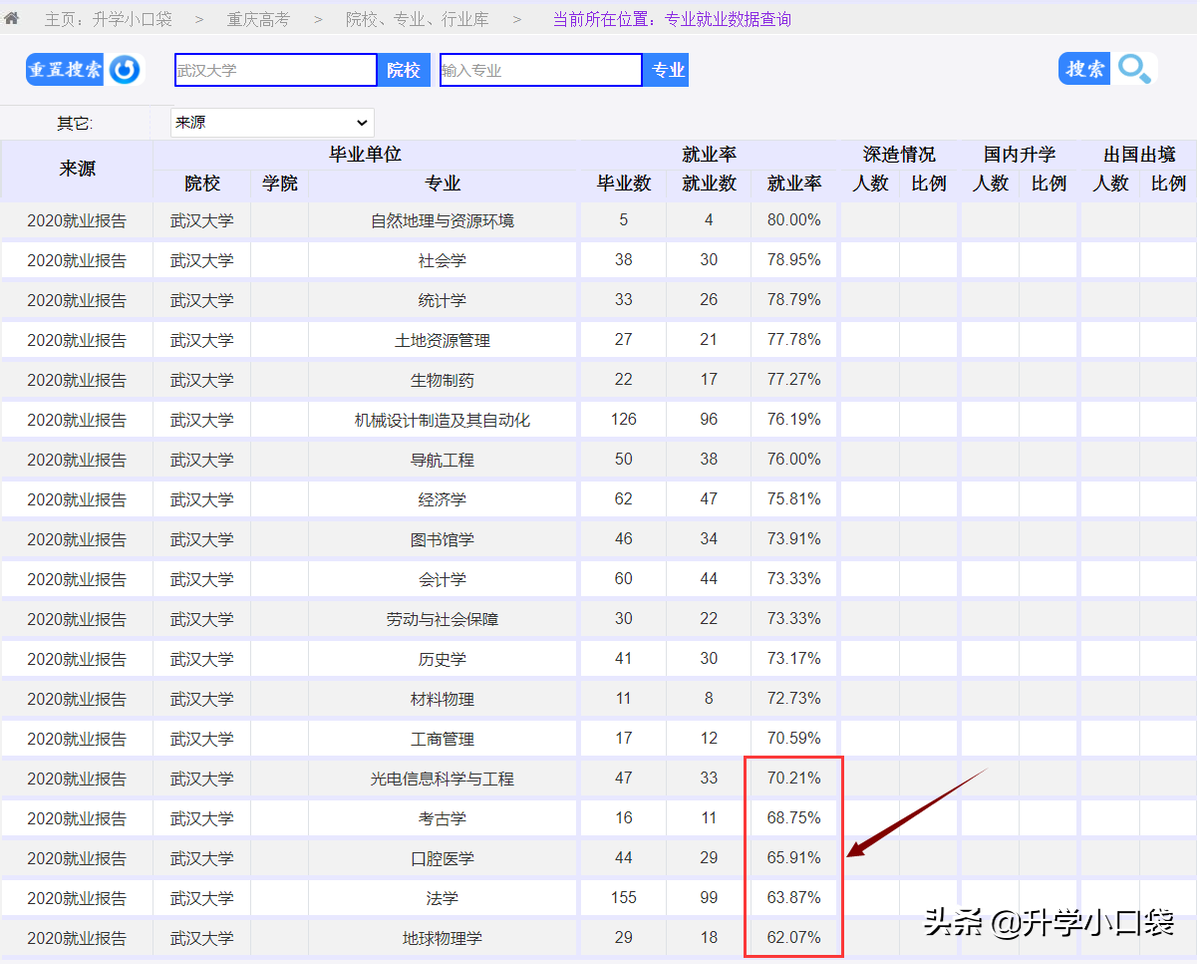Click the 专业 sub-column header

click(443, 184)
